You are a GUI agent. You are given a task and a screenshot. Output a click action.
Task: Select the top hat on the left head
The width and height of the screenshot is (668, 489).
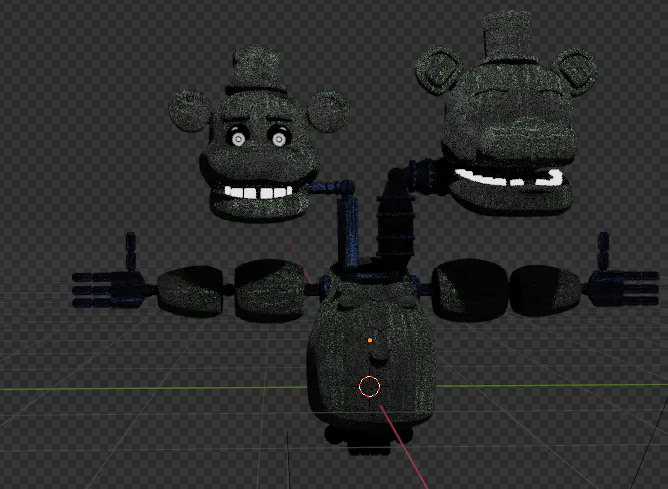[x=256, y=70]
